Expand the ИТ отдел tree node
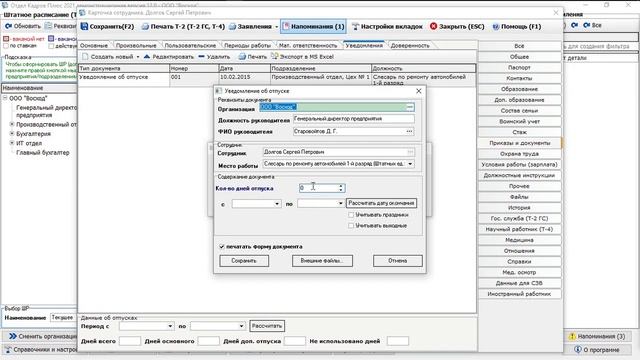 click(x=12, y=143)
